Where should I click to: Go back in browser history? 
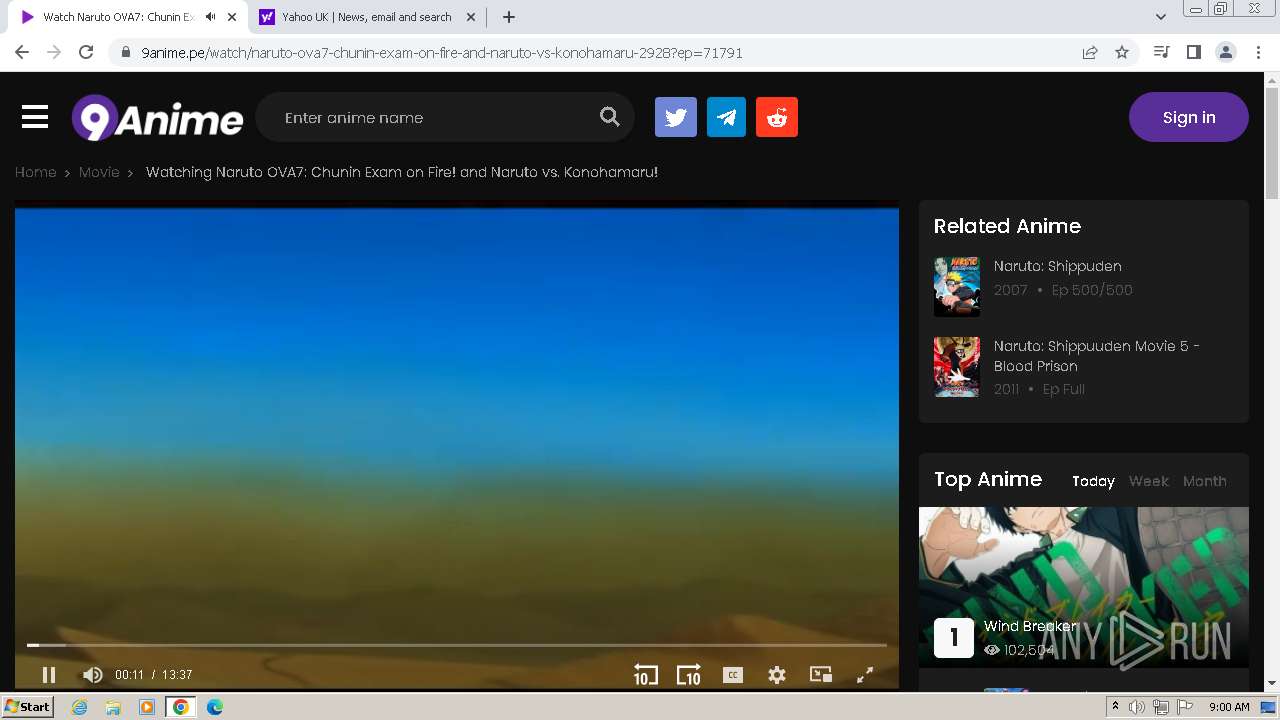click(x=22, y=52)
